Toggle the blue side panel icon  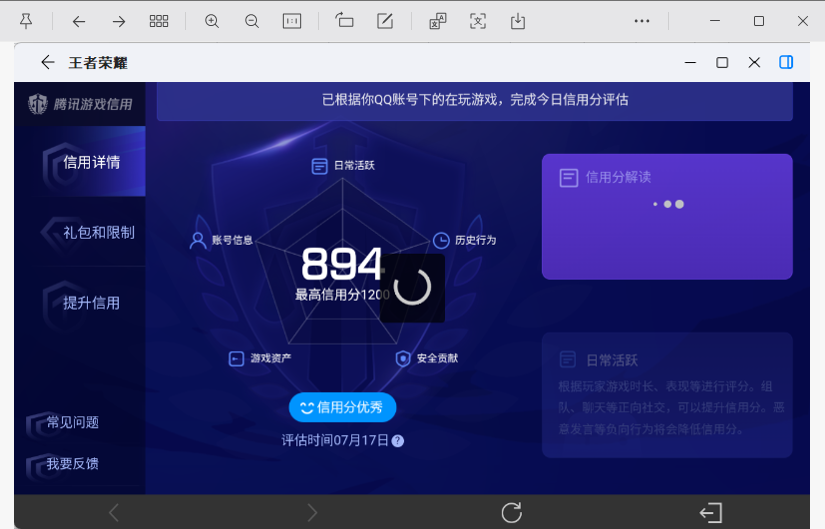click(786, 62)
